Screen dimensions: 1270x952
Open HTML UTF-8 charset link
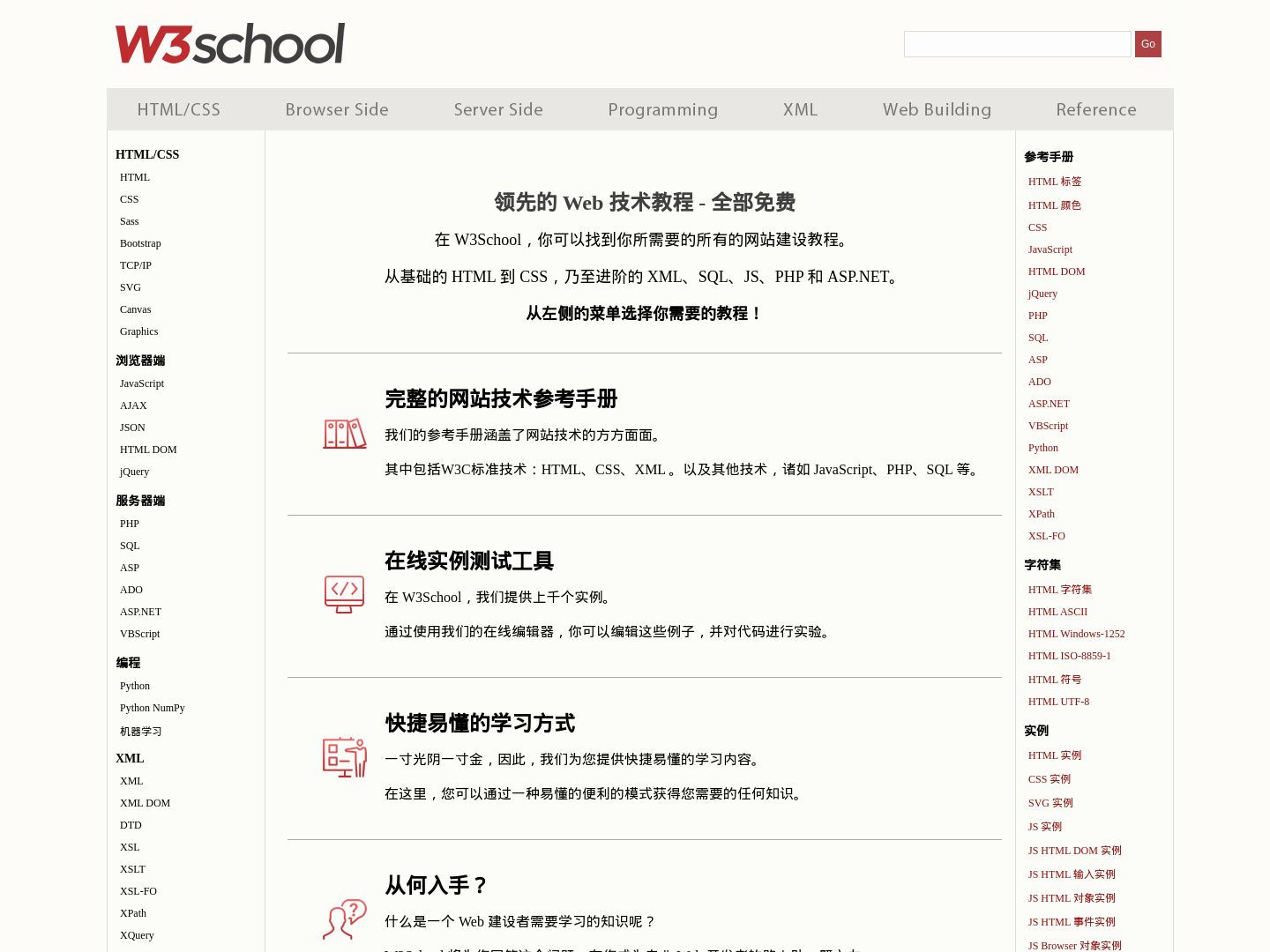1058,702
